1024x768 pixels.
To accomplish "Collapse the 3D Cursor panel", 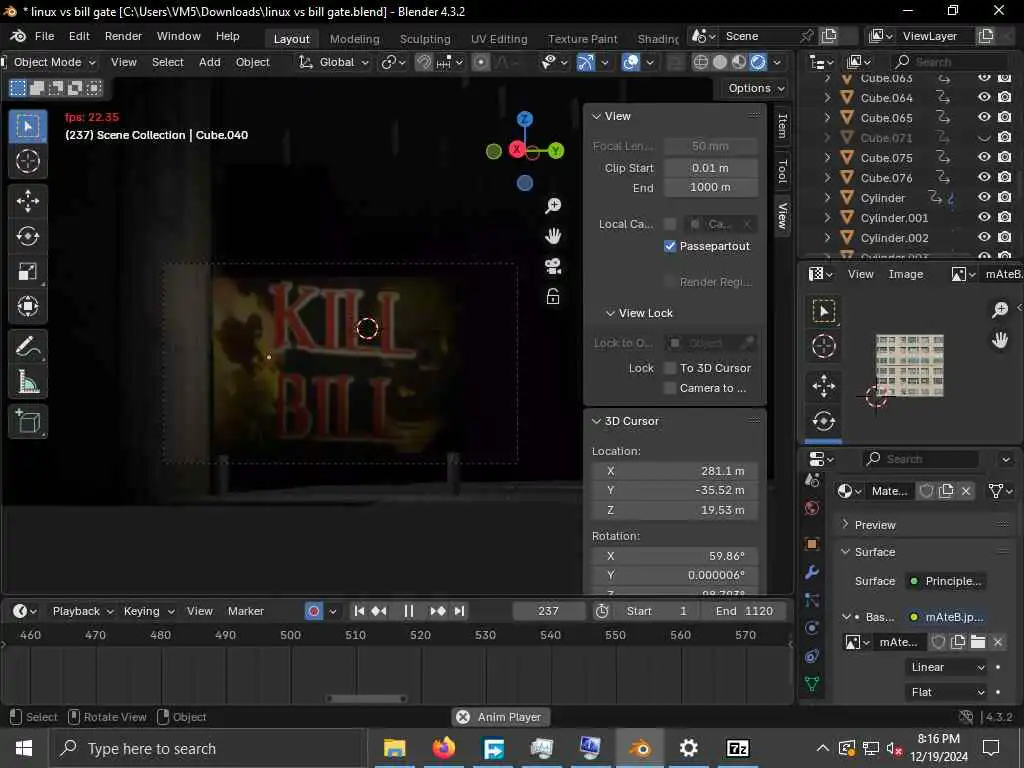I will click(x=596, y=421).
